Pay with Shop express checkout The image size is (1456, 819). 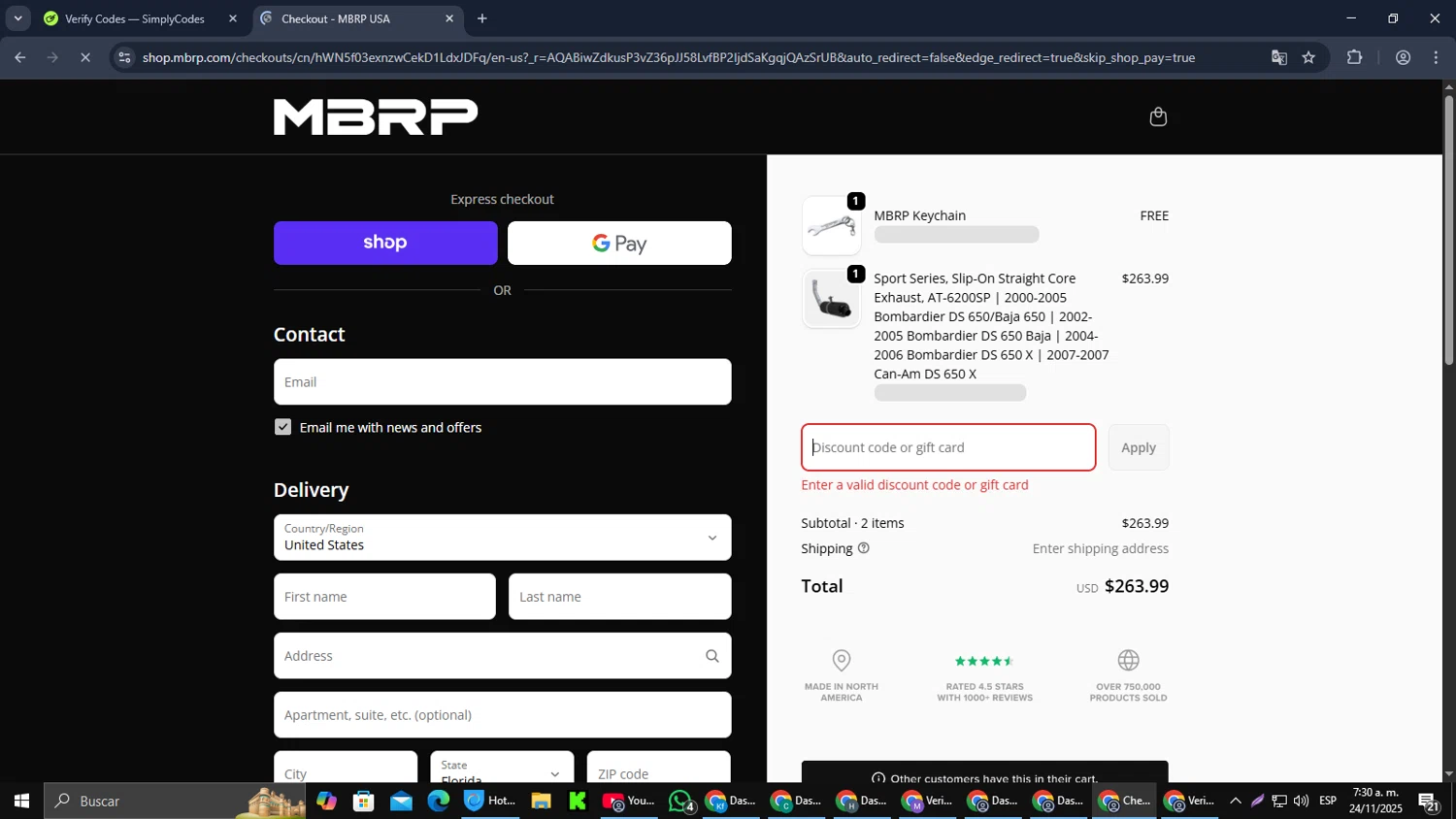(x=385, y=243)
